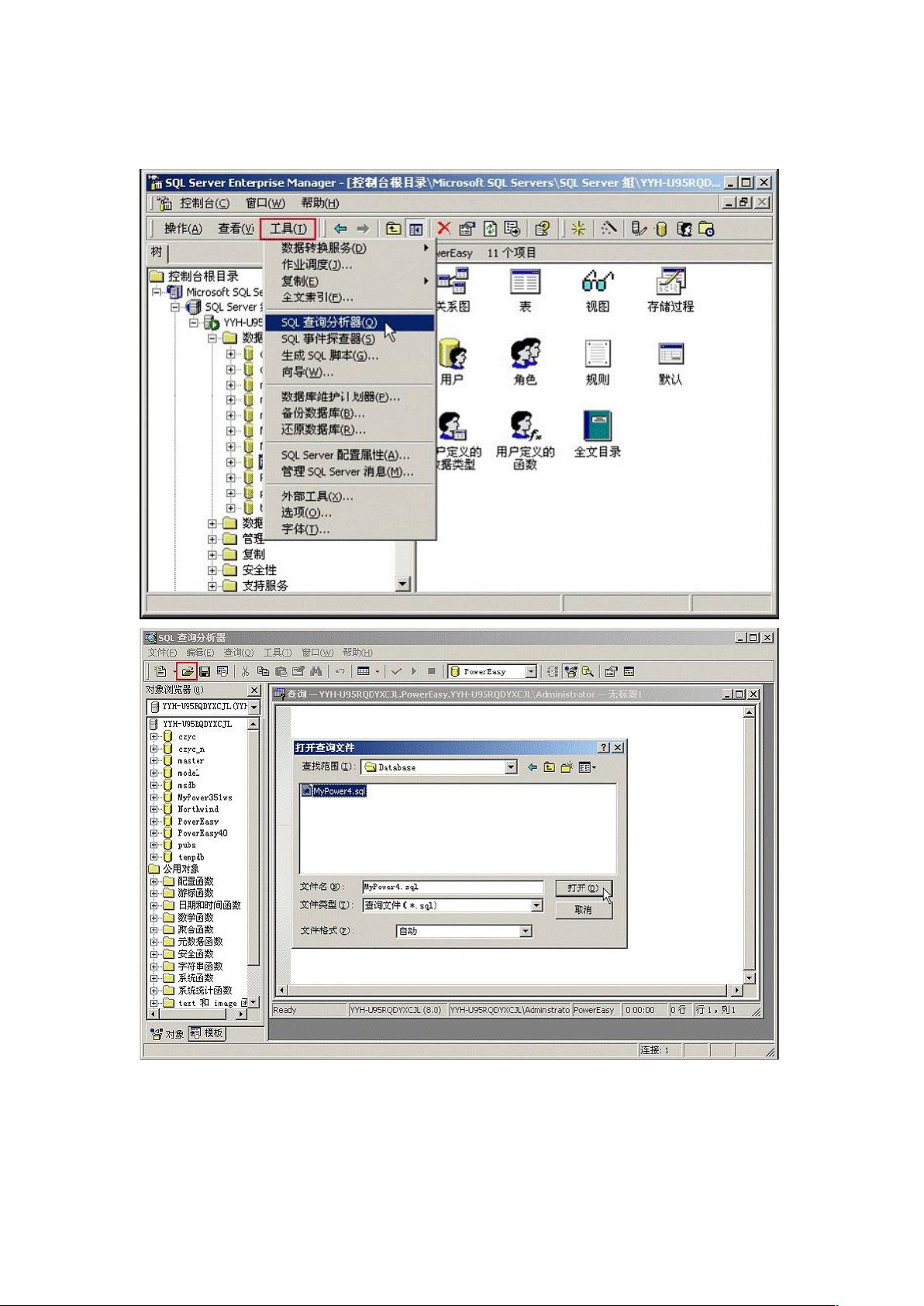
Task: Click the help question-mark icon in Enterprise Manager
Action: tap(543, 228)
